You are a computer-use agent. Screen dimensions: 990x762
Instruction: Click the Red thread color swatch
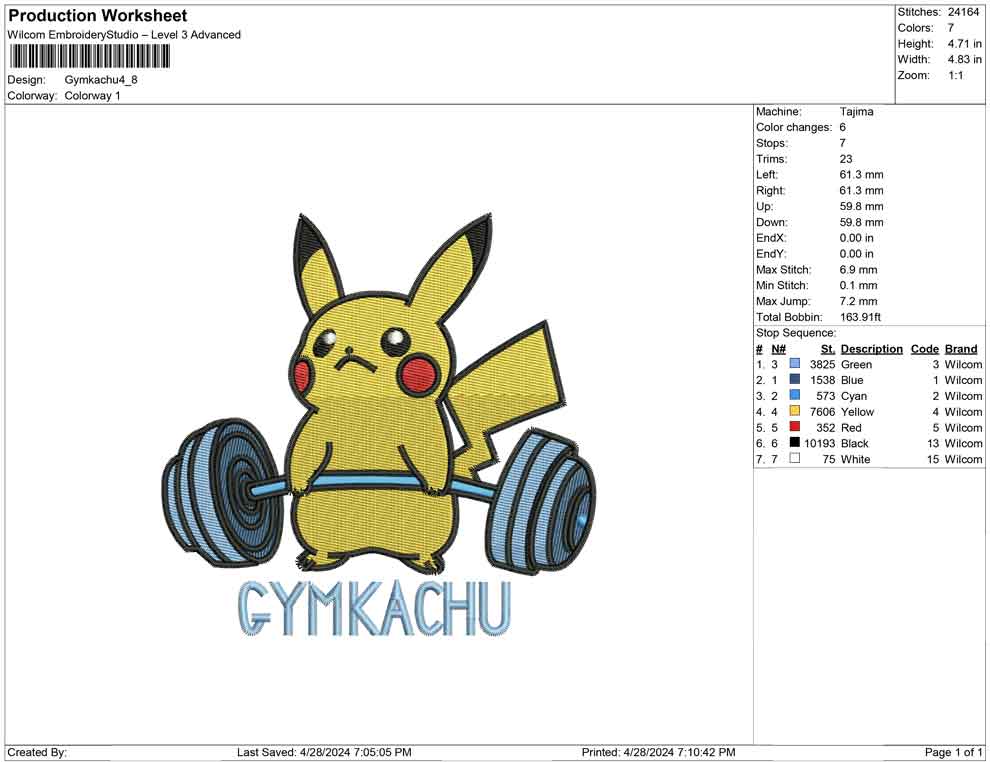point(795,427)
